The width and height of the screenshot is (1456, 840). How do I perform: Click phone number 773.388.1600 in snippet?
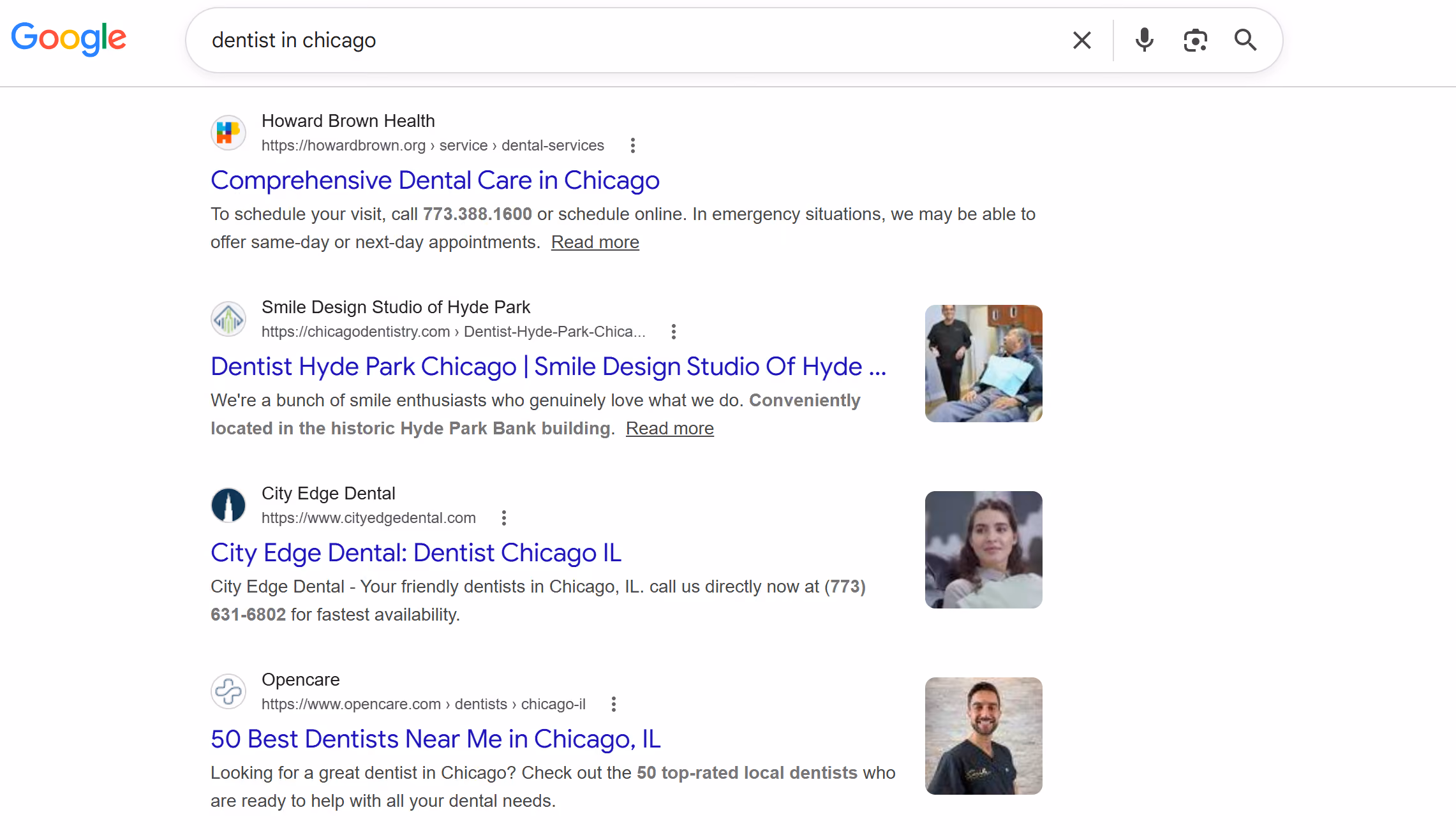[477, 214]
